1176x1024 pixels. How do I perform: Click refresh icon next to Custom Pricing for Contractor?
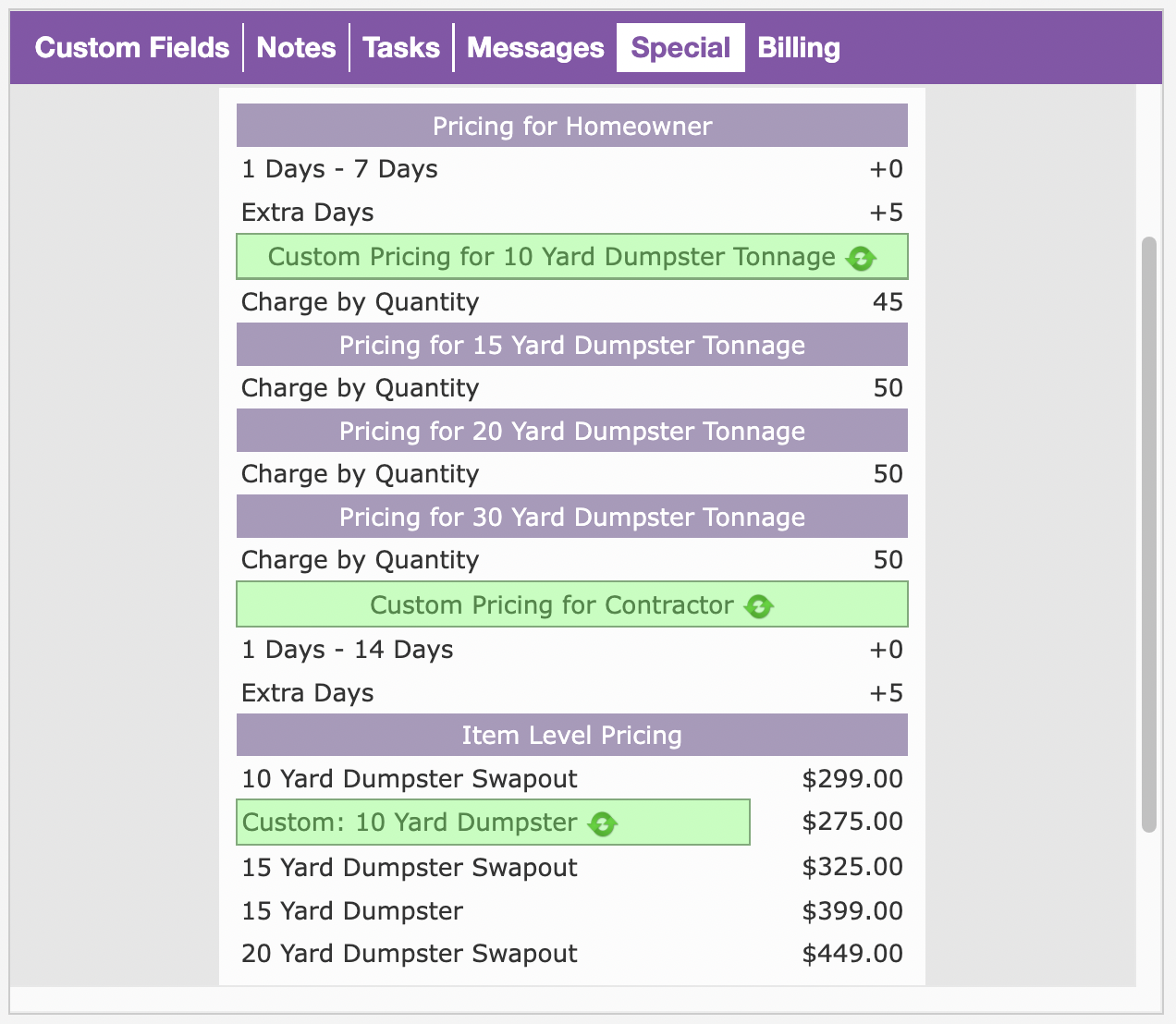(x=759, y=607)
